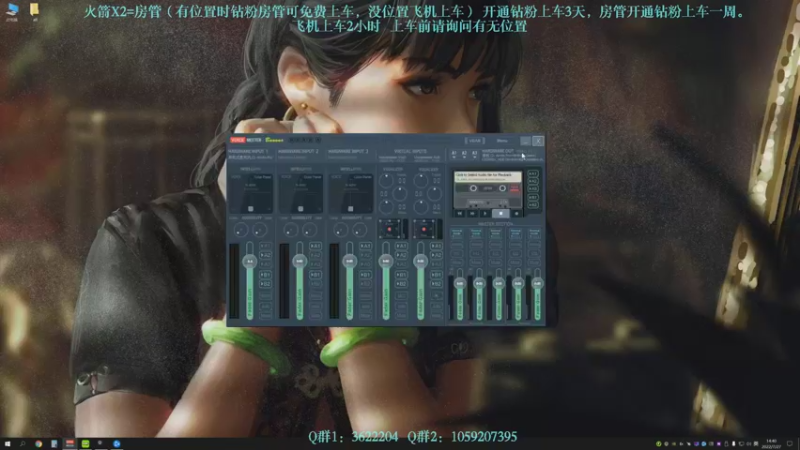Fast forward the cassette player
800x450 pixels.
pyautogui.click(x=472, y=213)
